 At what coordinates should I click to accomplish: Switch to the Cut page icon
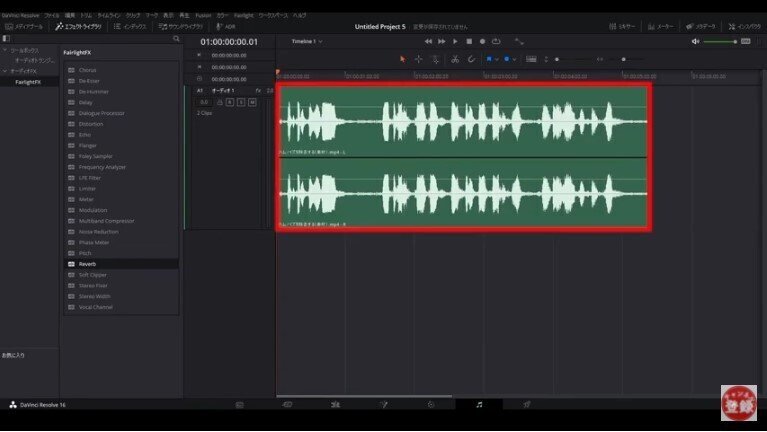point(287,405)
